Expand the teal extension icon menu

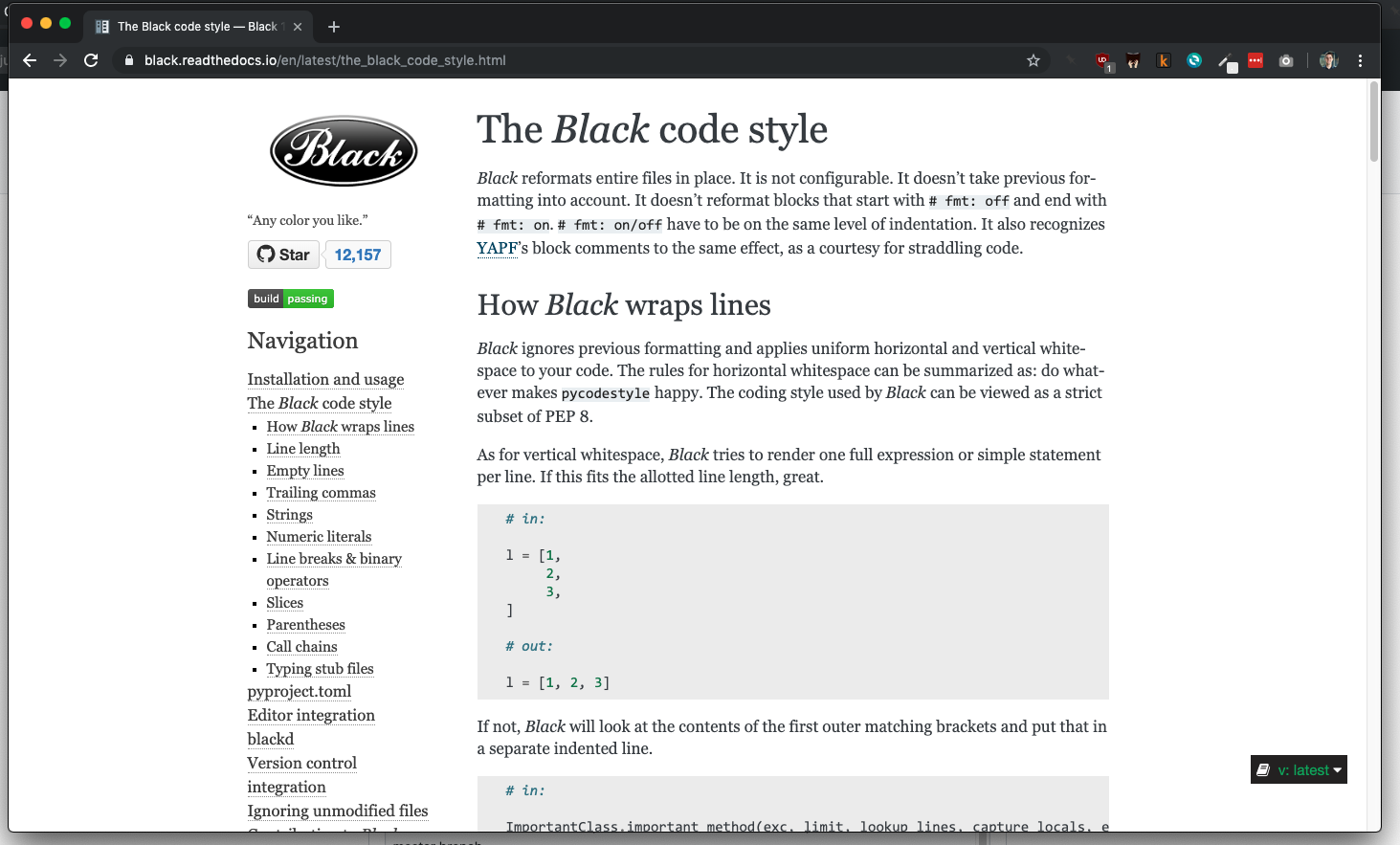1194,59
